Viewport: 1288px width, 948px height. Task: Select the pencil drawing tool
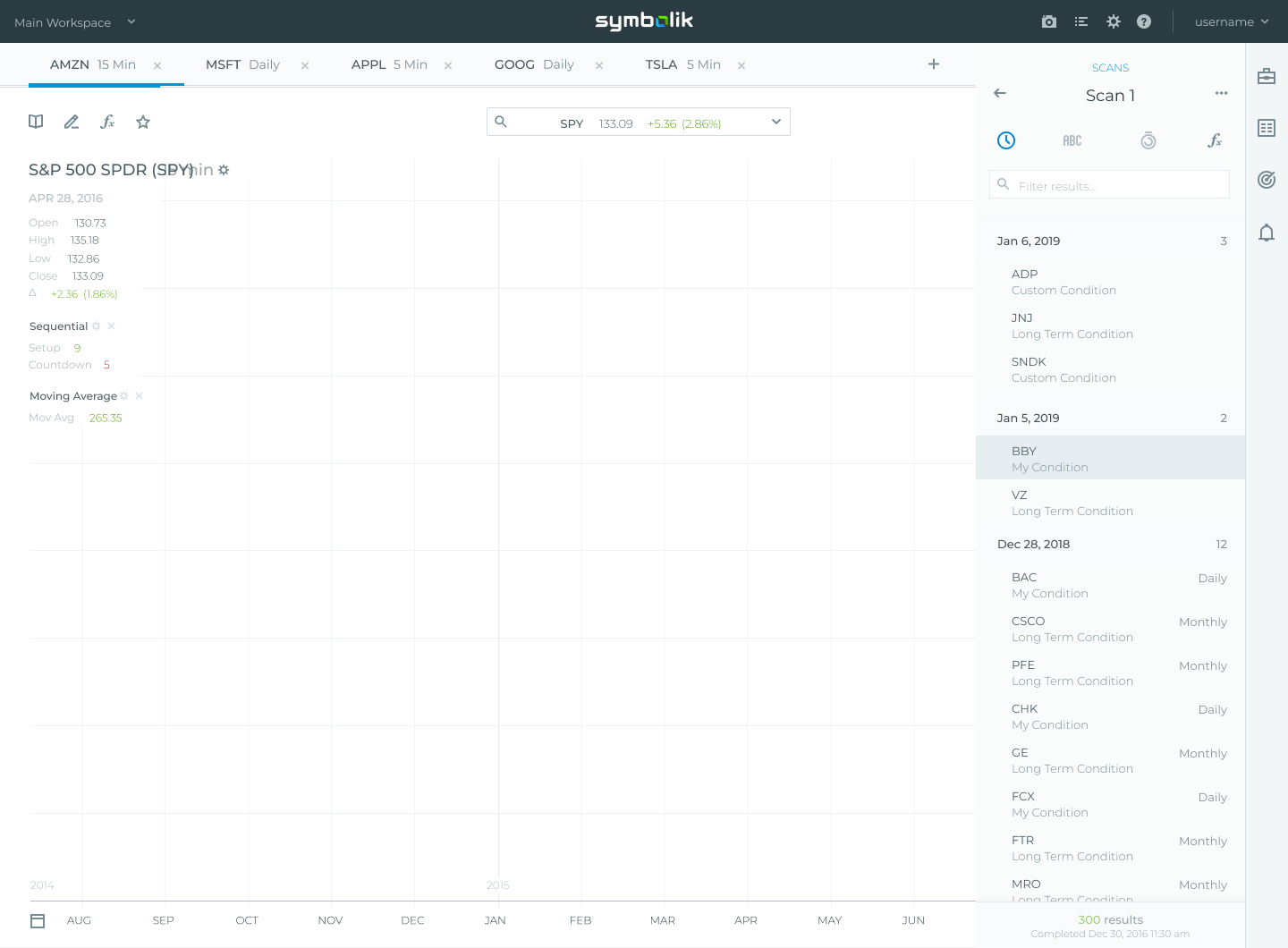72,122
